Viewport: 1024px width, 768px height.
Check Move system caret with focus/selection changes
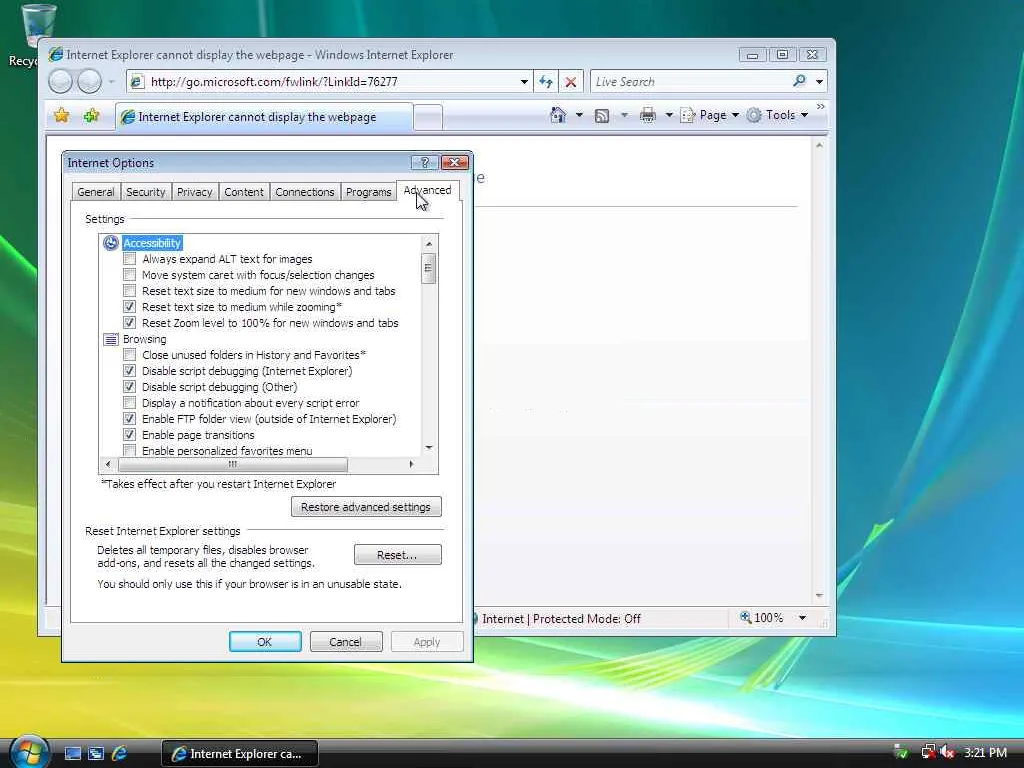coord(129,275)
